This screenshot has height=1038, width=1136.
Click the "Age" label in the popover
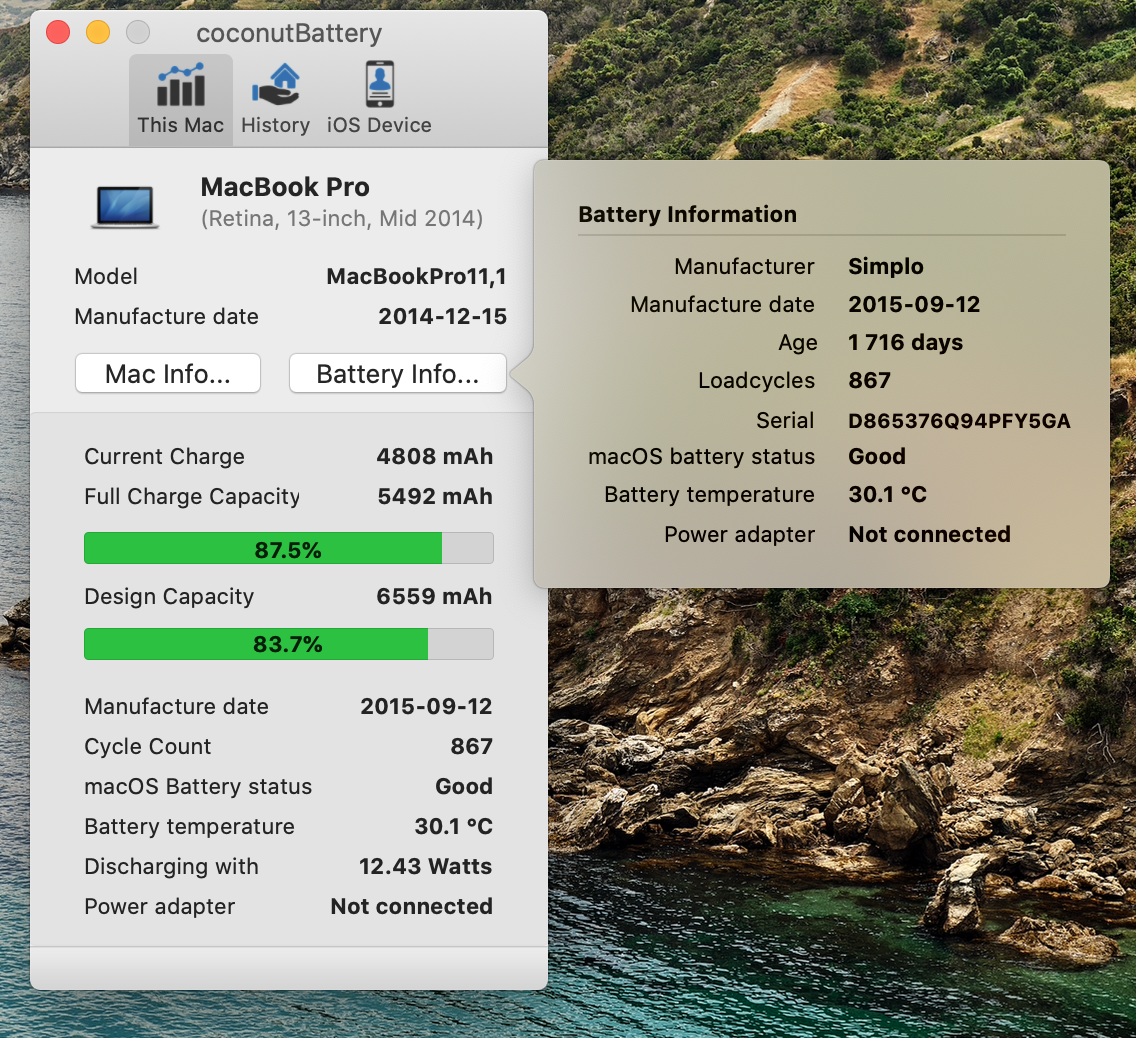798,343
